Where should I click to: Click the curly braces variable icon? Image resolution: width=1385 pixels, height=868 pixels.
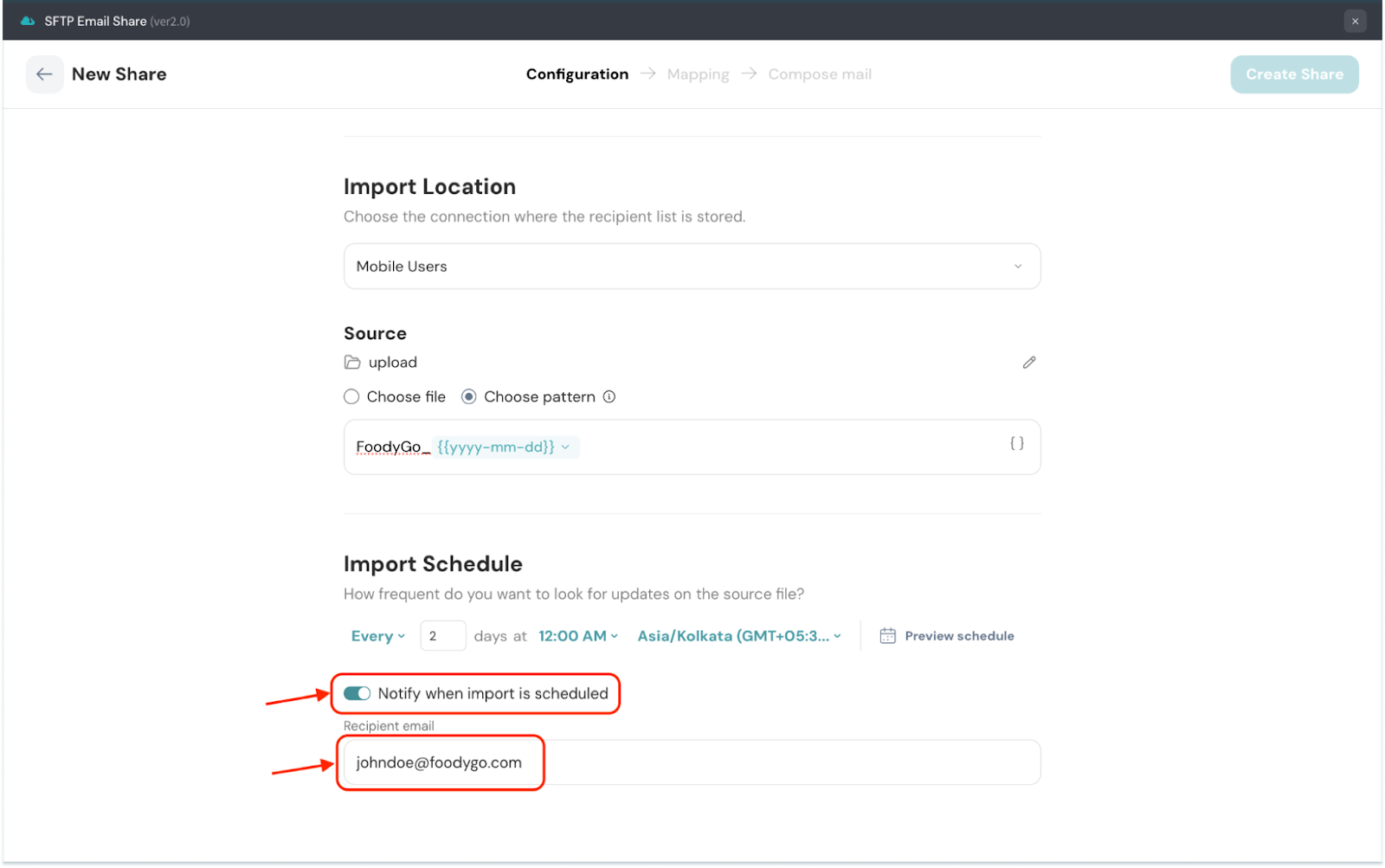point(1017,443)
